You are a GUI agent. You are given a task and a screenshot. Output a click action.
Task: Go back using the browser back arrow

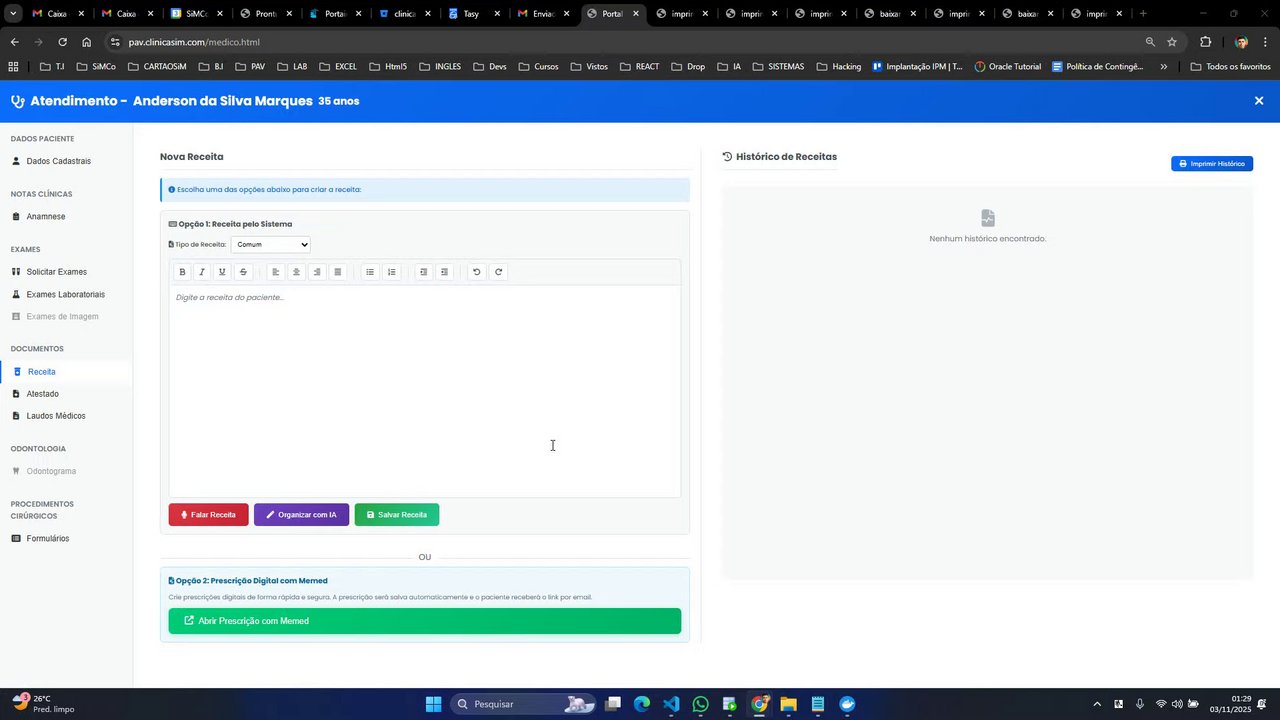coord(14,42)
